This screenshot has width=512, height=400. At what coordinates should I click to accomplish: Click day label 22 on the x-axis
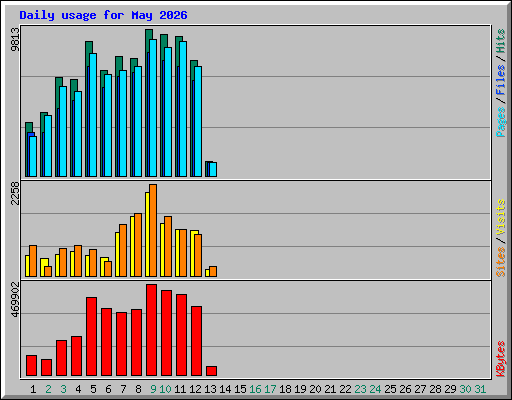tap(345, 389)
